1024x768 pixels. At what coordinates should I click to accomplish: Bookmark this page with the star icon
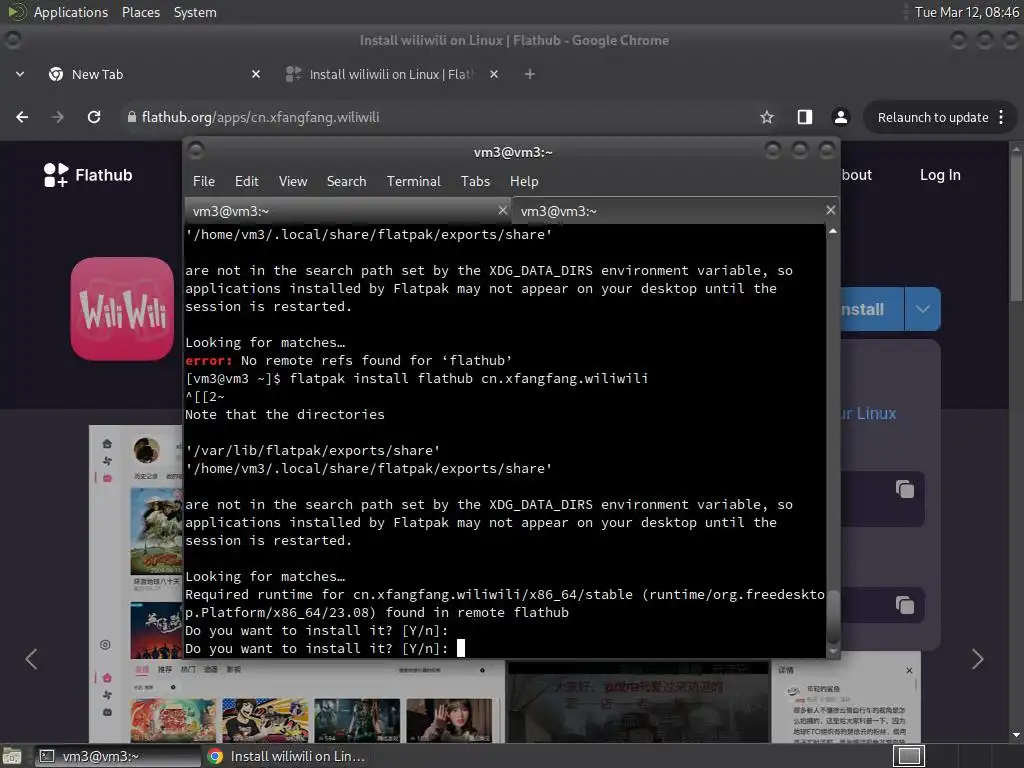click(x=767, y=117)
